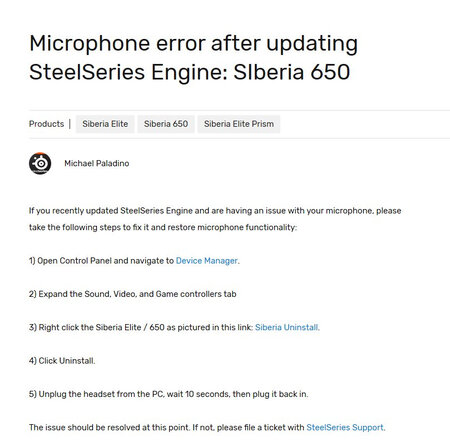450x447 pixels.
Task: Click the article title line 'Microphone error after updating'
Action: click(x=193, y=44)
